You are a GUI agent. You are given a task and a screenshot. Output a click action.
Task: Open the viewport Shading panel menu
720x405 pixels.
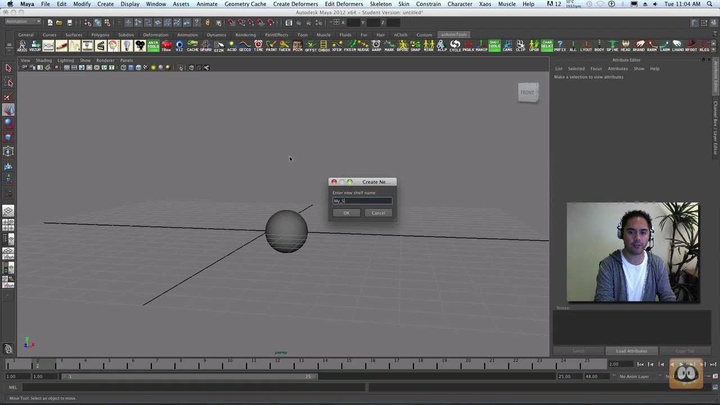tap(44, 60)
